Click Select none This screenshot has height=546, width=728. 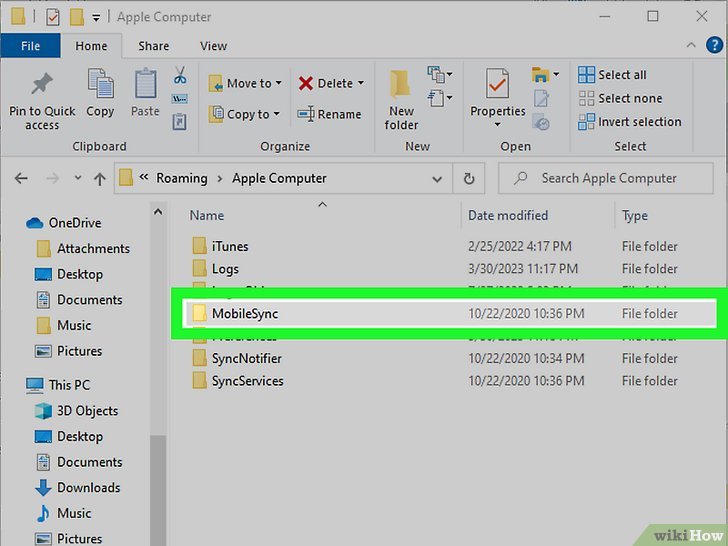[x=620, y=98]
